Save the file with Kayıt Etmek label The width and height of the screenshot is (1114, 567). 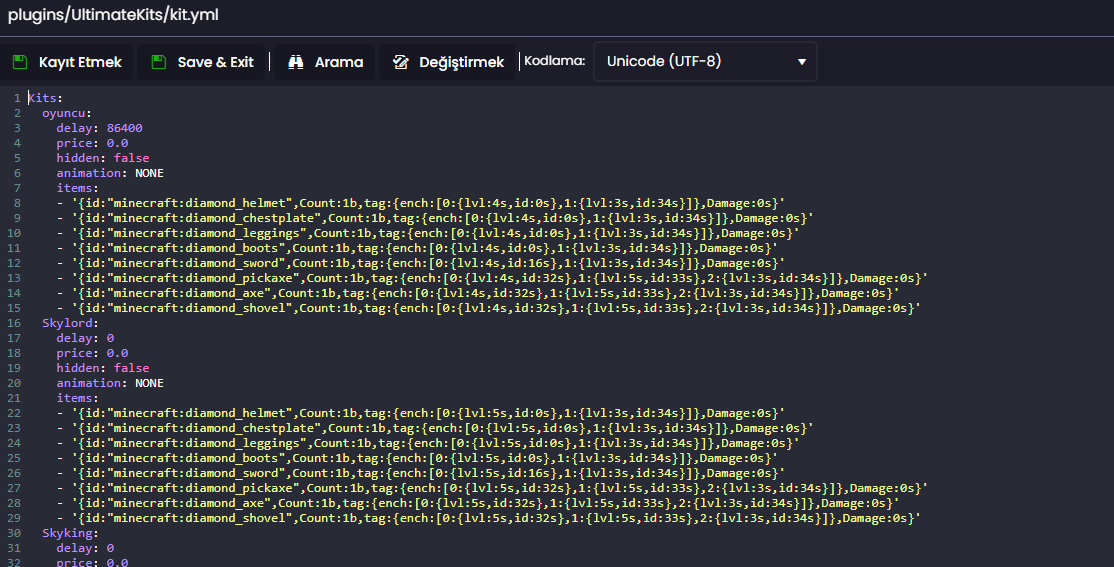(x=80, y=62)
